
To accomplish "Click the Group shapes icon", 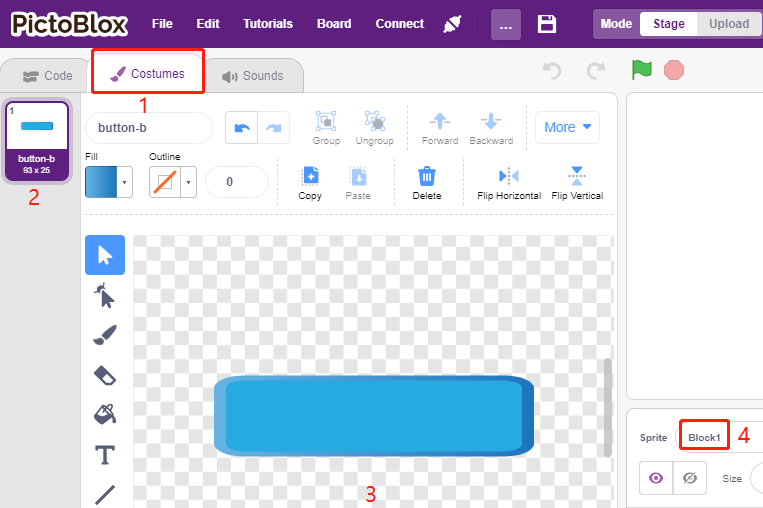I will click(326, 128).
